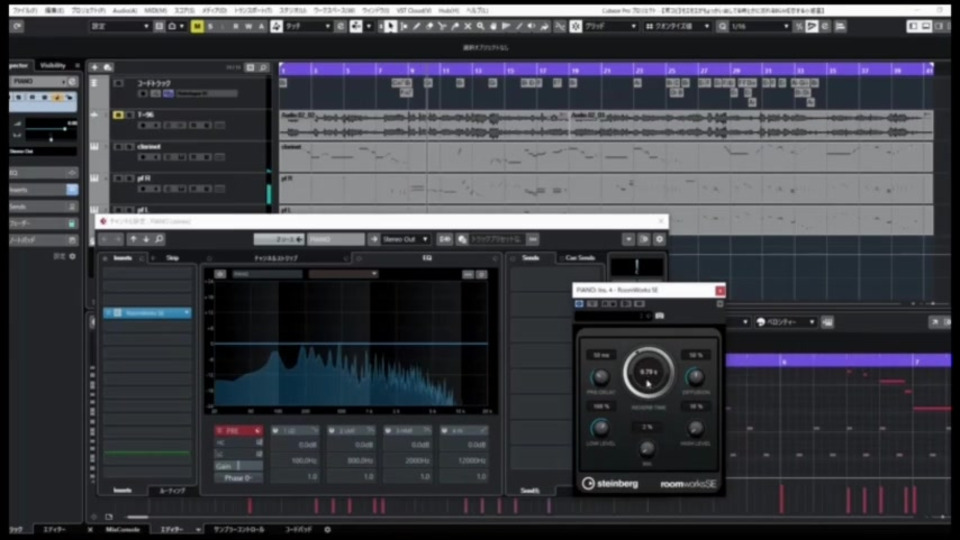Select the RoomWorks SE insert slot
This screenshot has height=540, width=960.
pos(147,313)
